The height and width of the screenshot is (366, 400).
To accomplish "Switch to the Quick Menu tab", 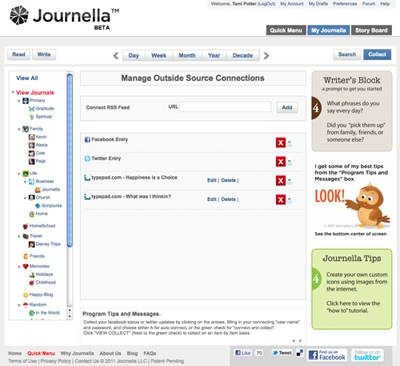I will click(x=286, y=30).
